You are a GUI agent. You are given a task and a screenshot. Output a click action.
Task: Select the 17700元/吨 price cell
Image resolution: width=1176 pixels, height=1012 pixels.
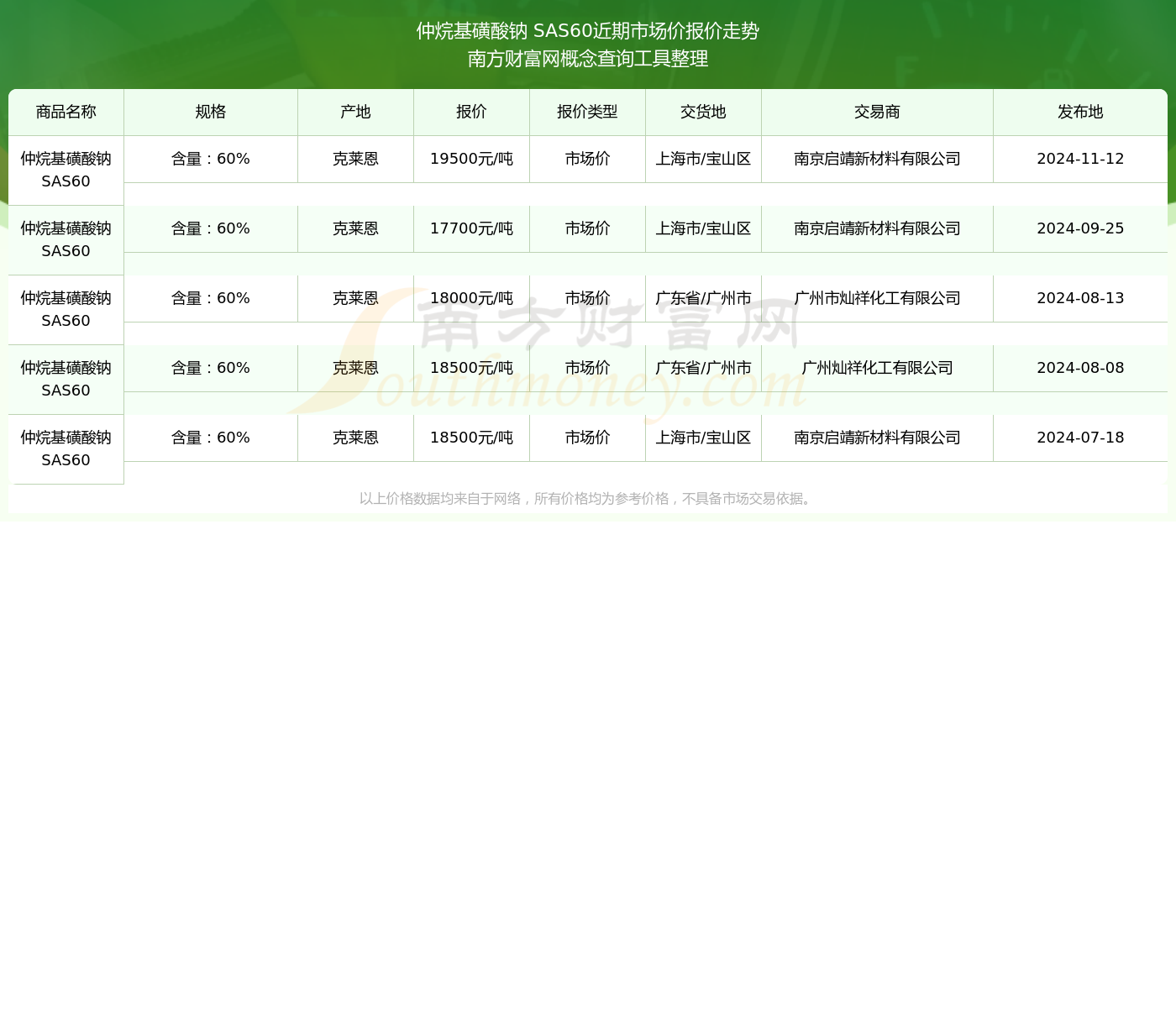(471, 228)
